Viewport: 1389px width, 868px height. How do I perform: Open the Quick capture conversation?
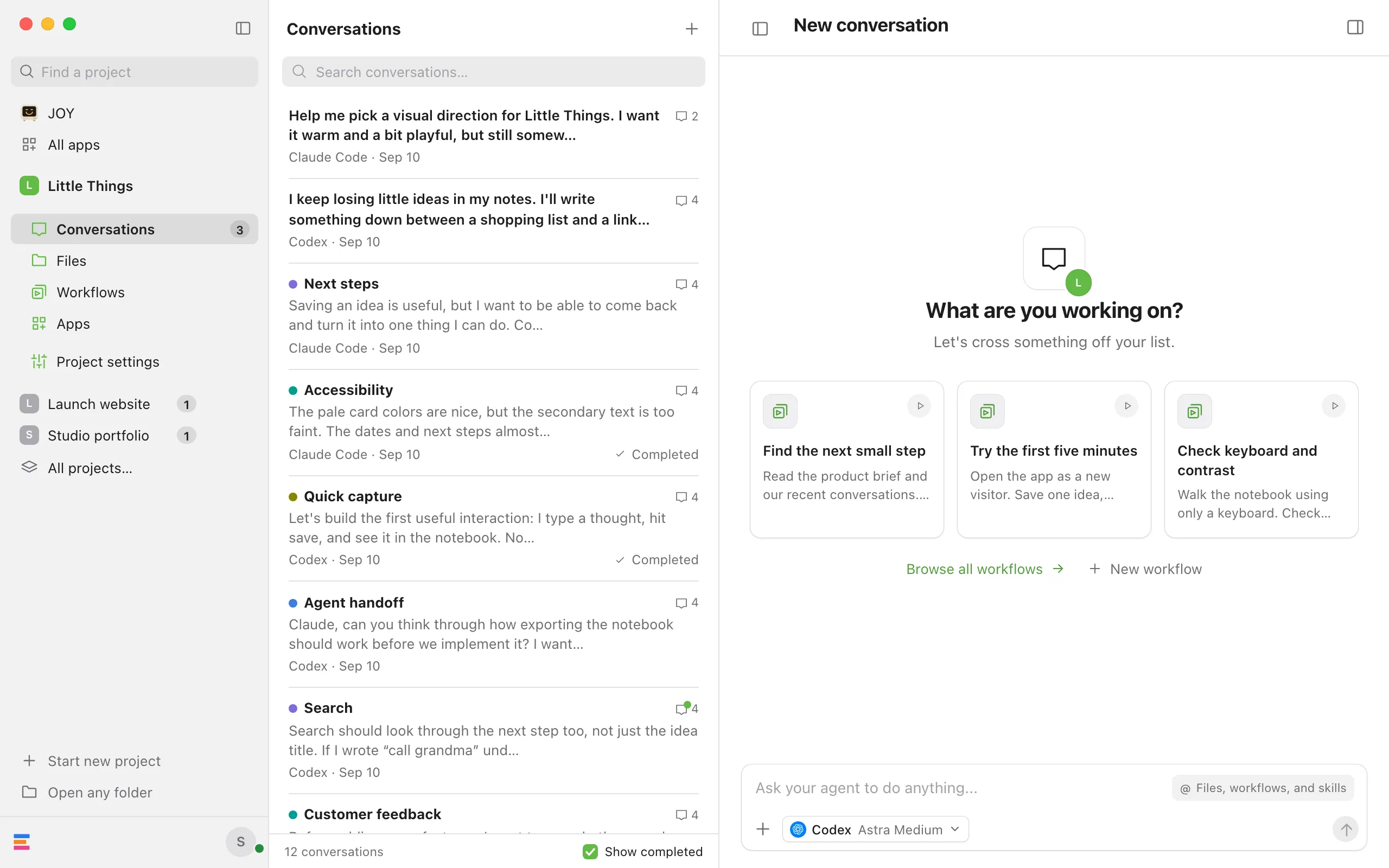[493, 528]
